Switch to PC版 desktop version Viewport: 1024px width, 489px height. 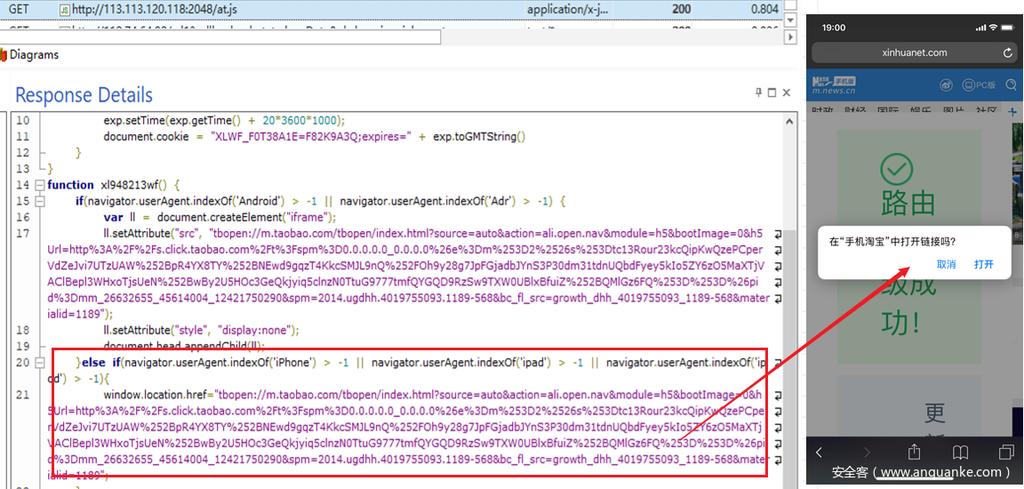980,85
